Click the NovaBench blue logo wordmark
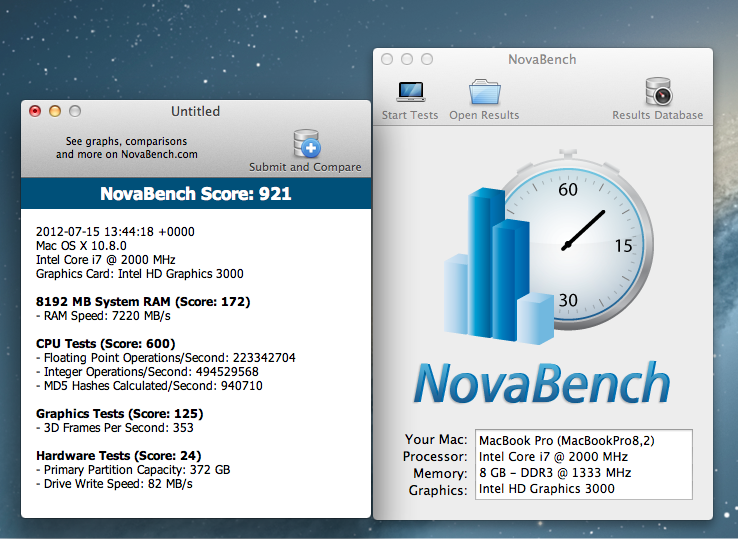Screen dimensions: 738x539 coord(542,383)
